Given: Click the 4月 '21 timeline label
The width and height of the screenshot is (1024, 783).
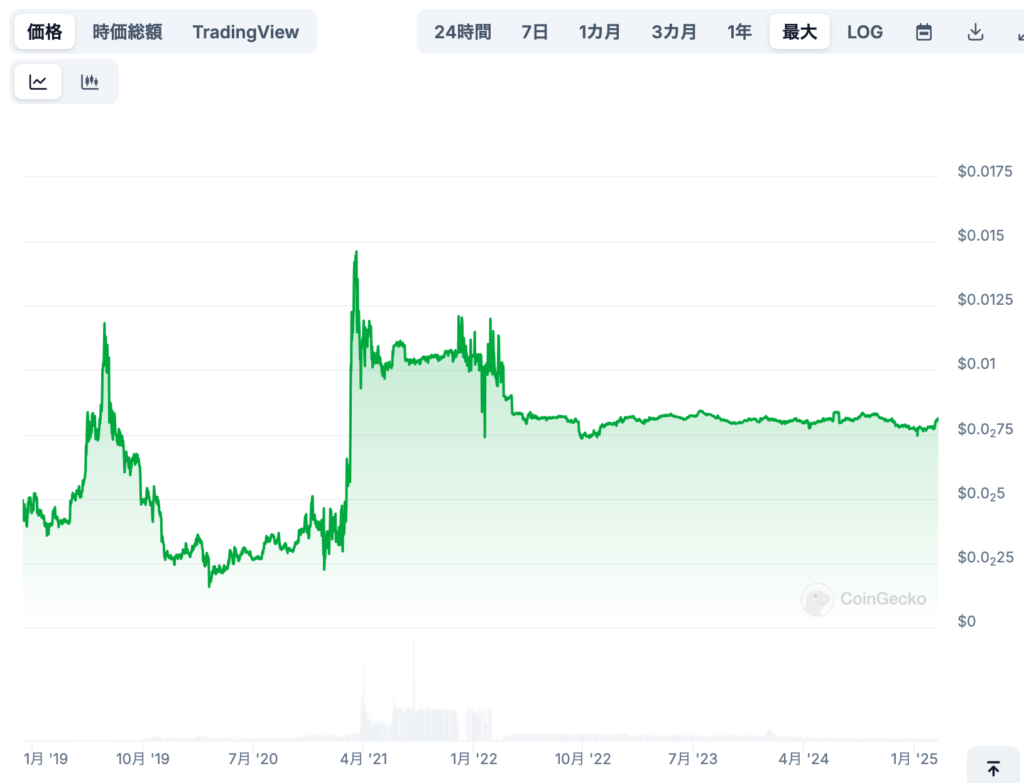Looking at the screenshot, I should [364, 759].
